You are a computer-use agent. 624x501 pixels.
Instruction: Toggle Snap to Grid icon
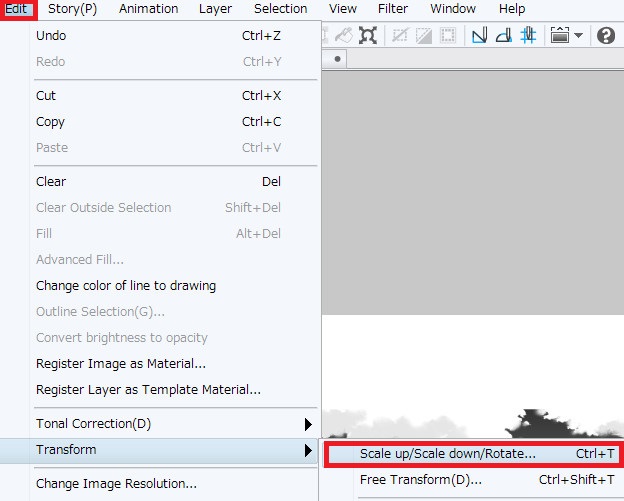pos(528,35)
